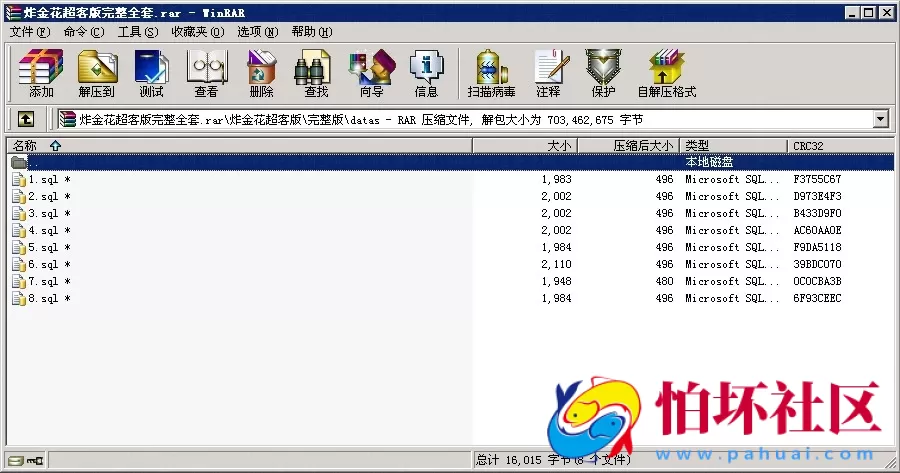The width and height of the screenshot is (900, 473).
Task: Sort by 类型 column header
Action: pos(734,146)
